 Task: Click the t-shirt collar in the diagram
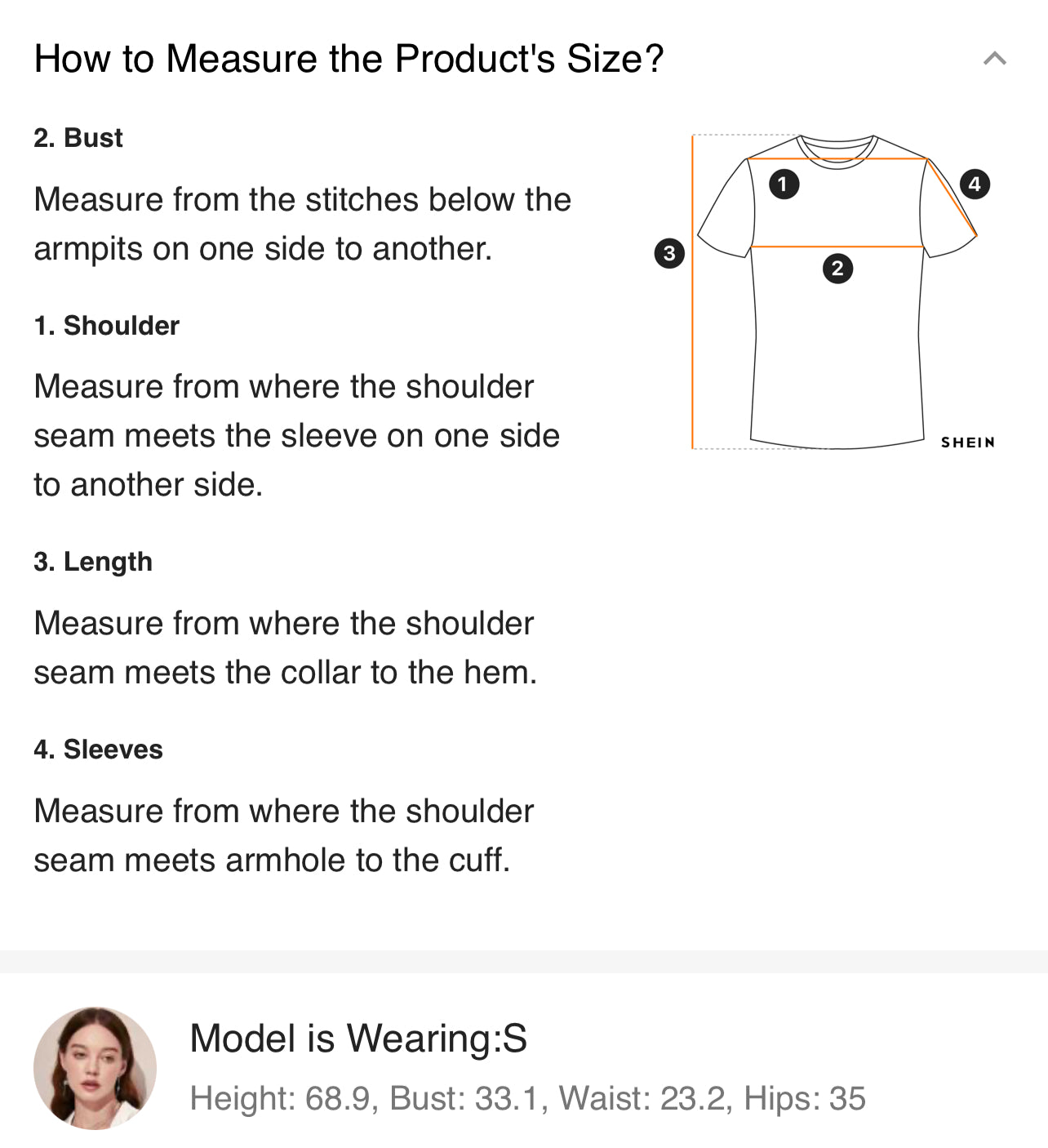837,153
